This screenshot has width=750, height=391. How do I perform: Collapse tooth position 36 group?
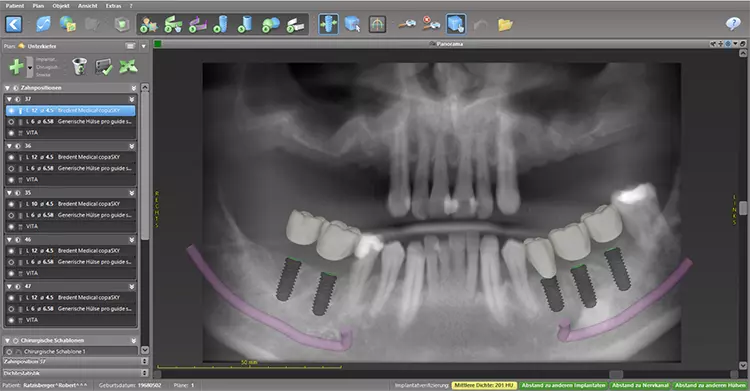[9, 146]
